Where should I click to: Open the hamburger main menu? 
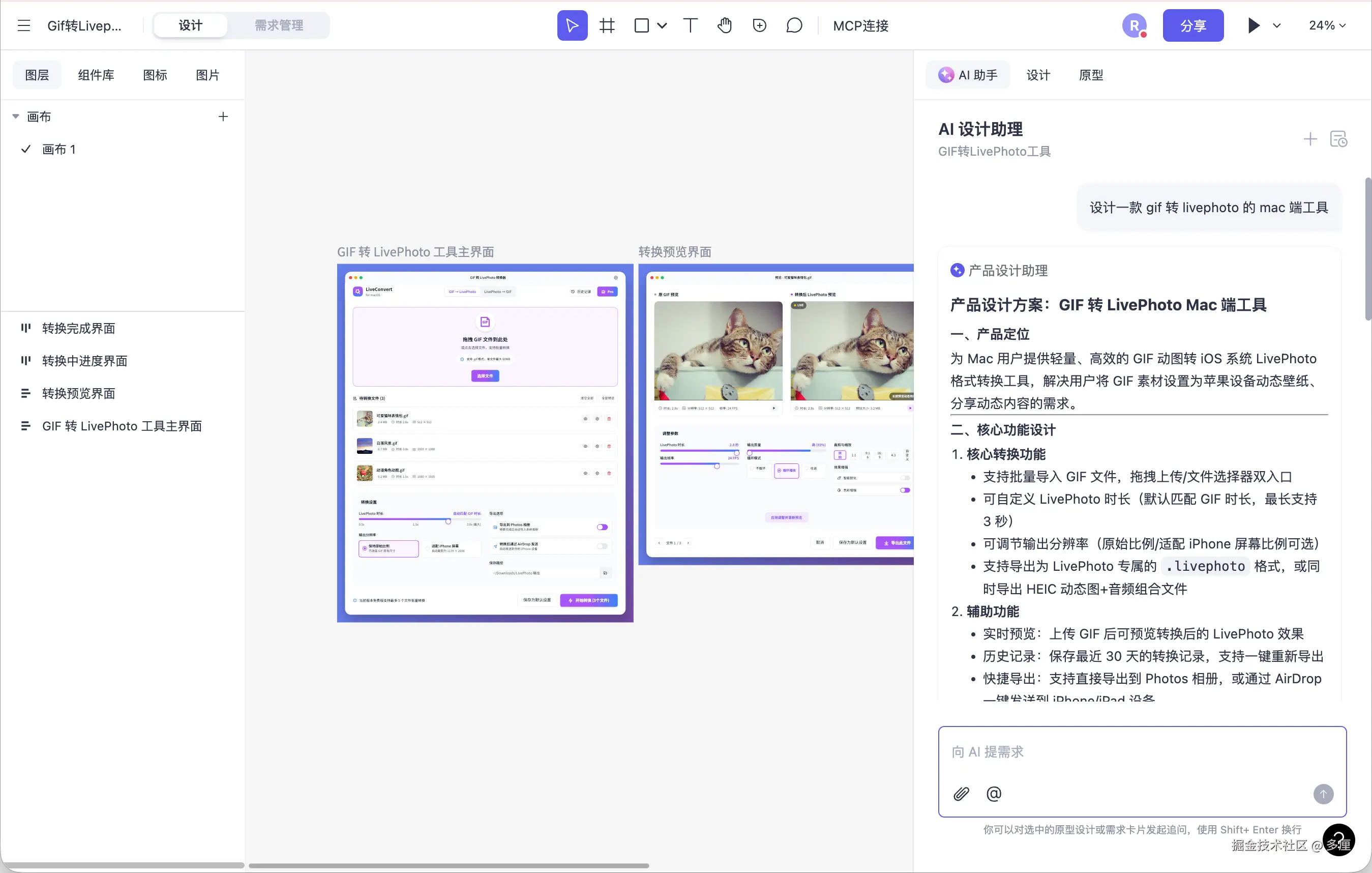point(23,25)
